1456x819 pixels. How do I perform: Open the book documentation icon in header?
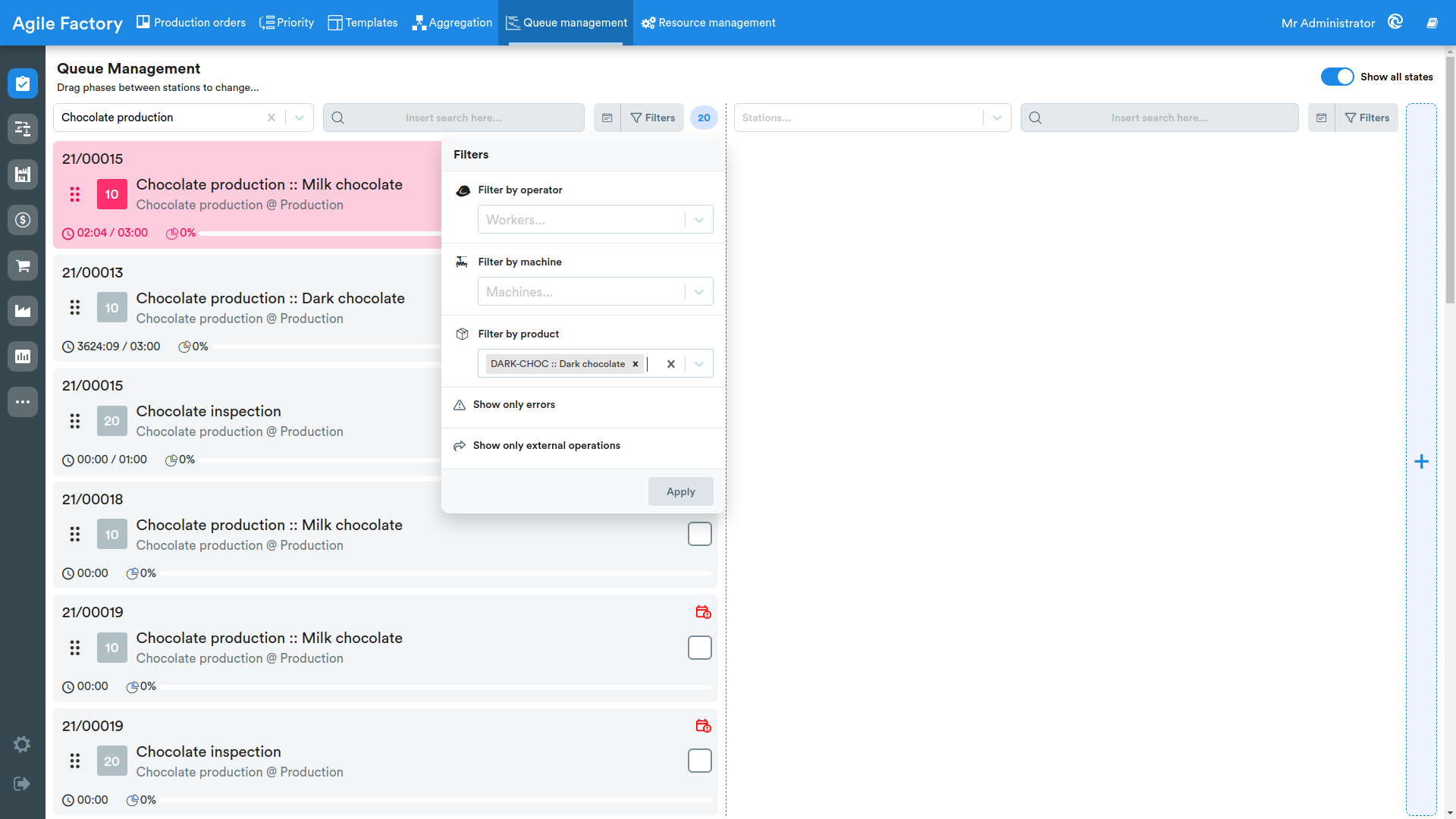(1432, 23)
